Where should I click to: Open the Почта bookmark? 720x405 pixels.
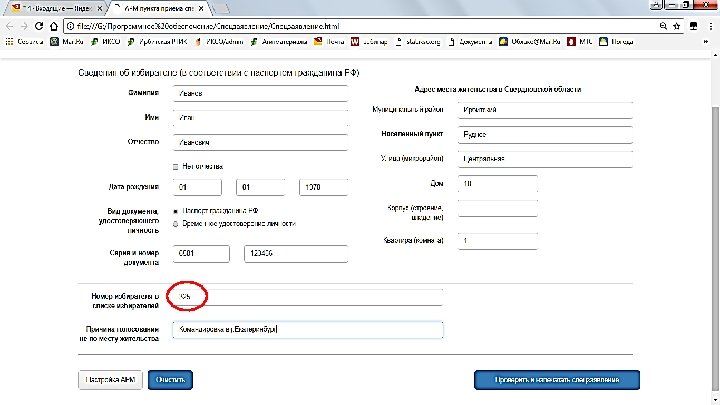(329, 42)
